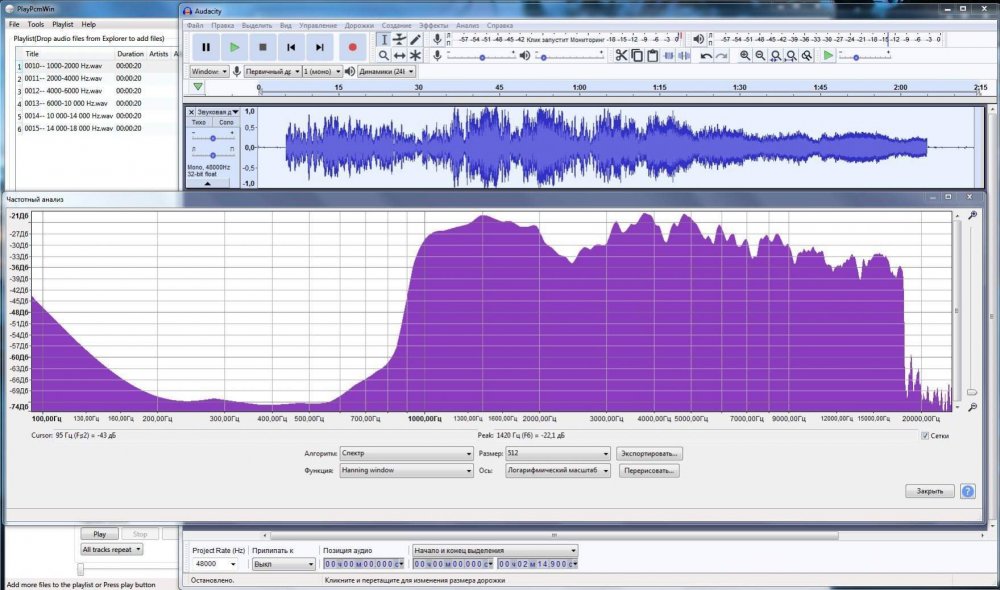
Task: Solo the track with Соло button
Action: [225, 122]
